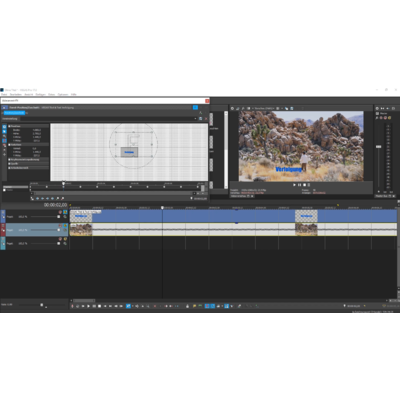This screenshot has height=400, width=400.
Task: Play the main timeline from the transport bar
Action: point(88,306)
